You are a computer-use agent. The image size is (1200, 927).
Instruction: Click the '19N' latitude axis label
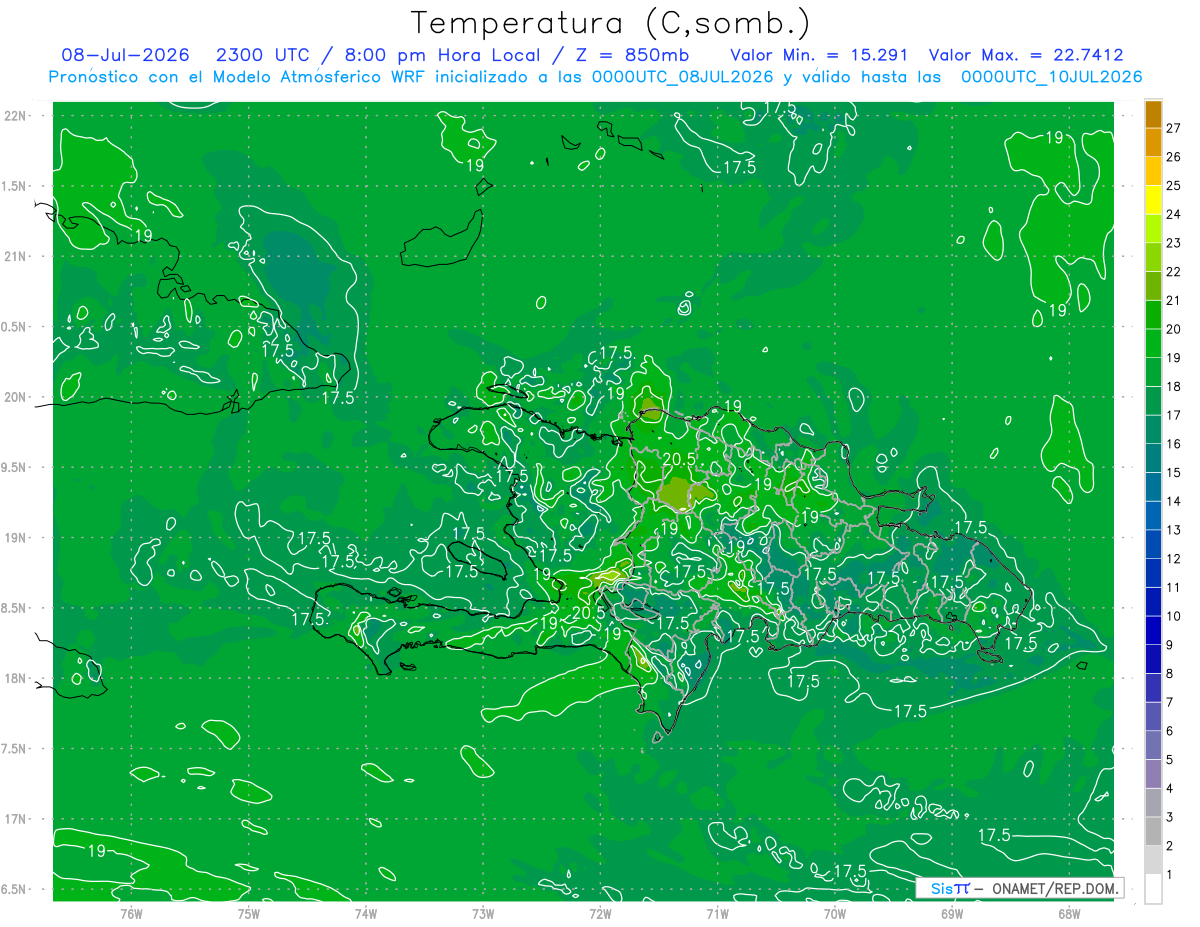pyautogui.click(x=16, y=537)
